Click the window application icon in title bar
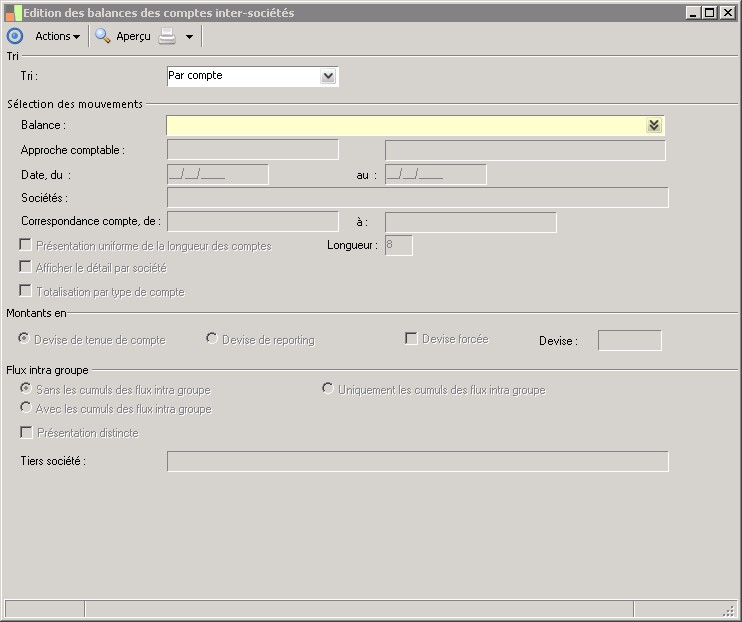This screenshot has height=622, width=742. (x=13, y=13)
